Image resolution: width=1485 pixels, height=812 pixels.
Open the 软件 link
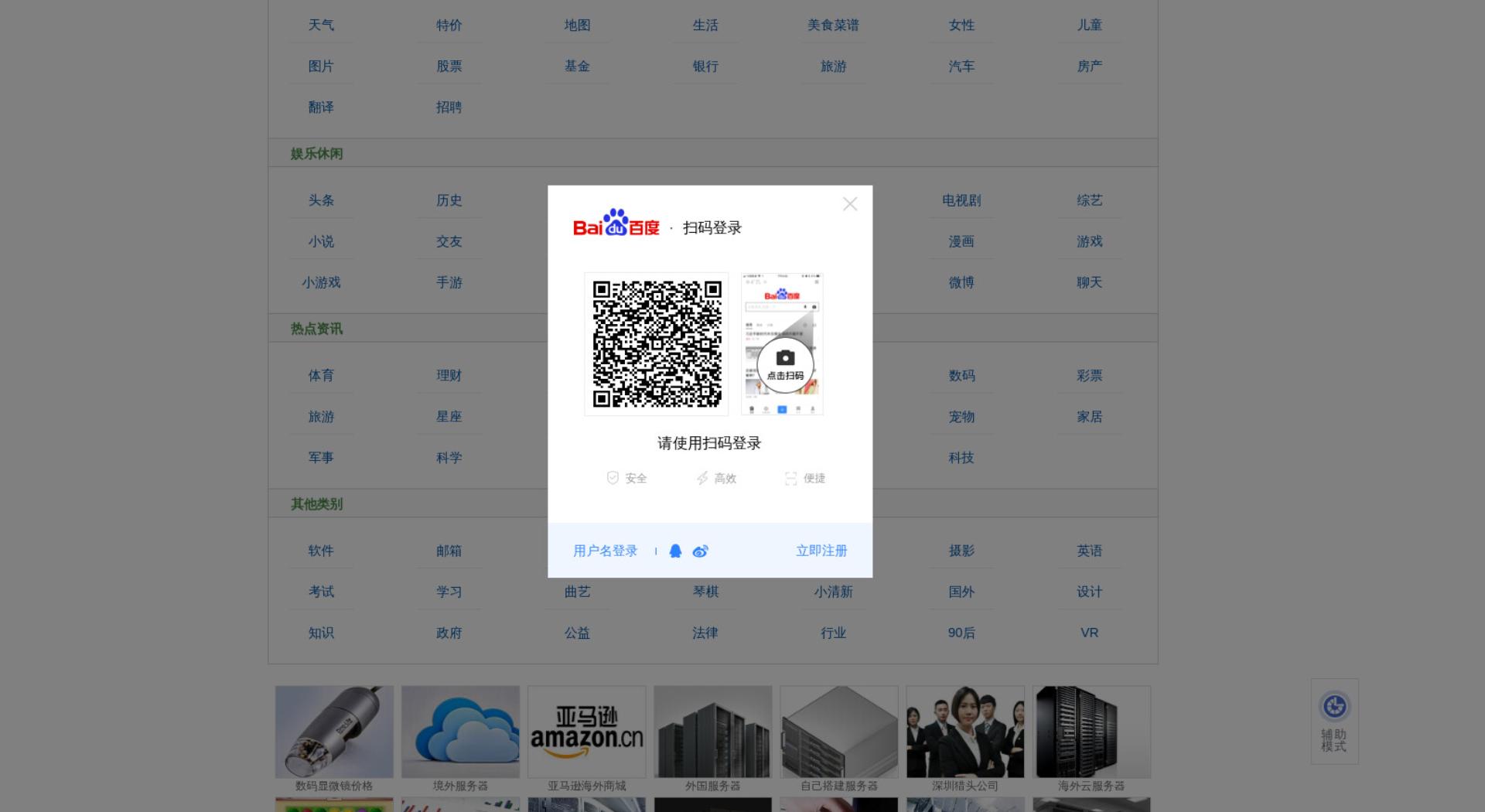click(x=321, y=551)
